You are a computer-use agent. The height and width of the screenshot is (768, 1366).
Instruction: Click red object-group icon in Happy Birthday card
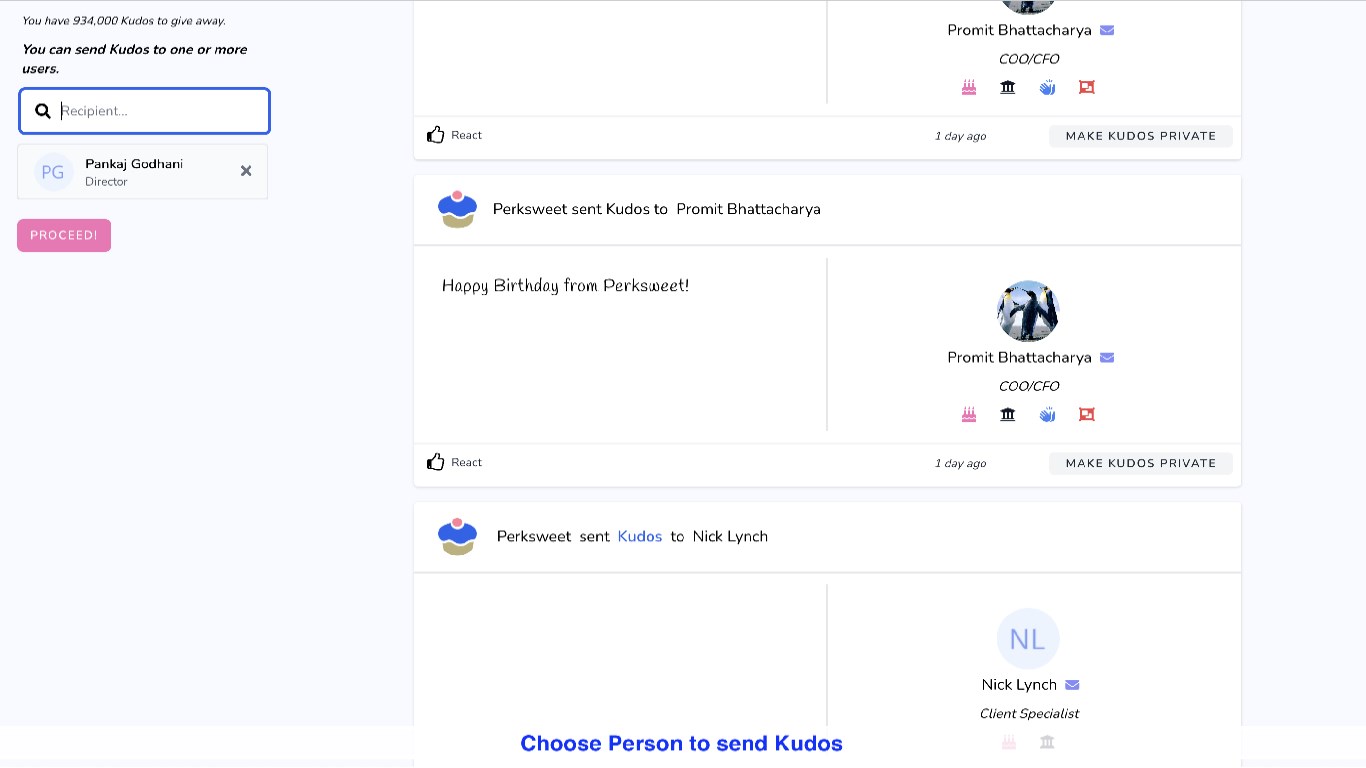pyautogui.click(x=1087, y=414)
